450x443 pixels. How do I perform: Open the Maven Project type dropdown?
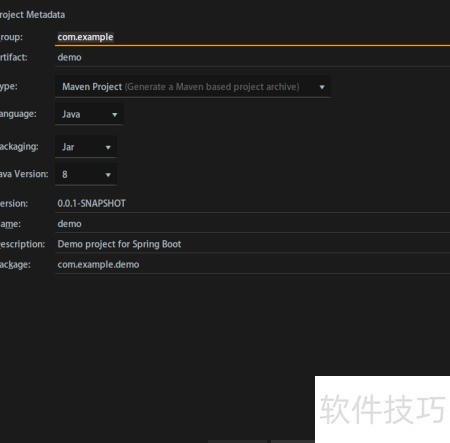click(193, 87)
